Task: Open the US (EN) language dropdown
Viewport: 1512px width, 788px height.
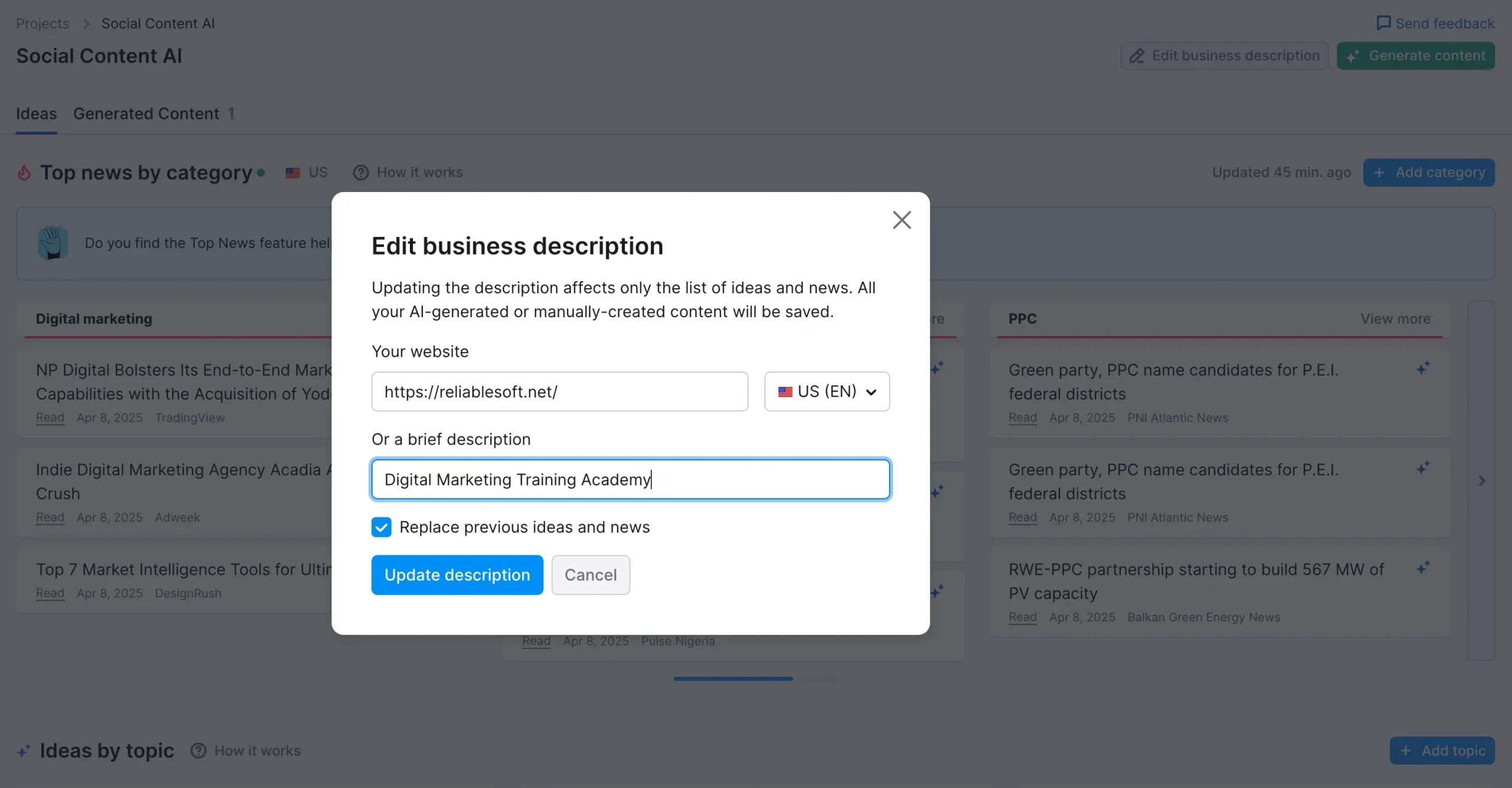Action: pyautogui.click(x=826, y=392)
